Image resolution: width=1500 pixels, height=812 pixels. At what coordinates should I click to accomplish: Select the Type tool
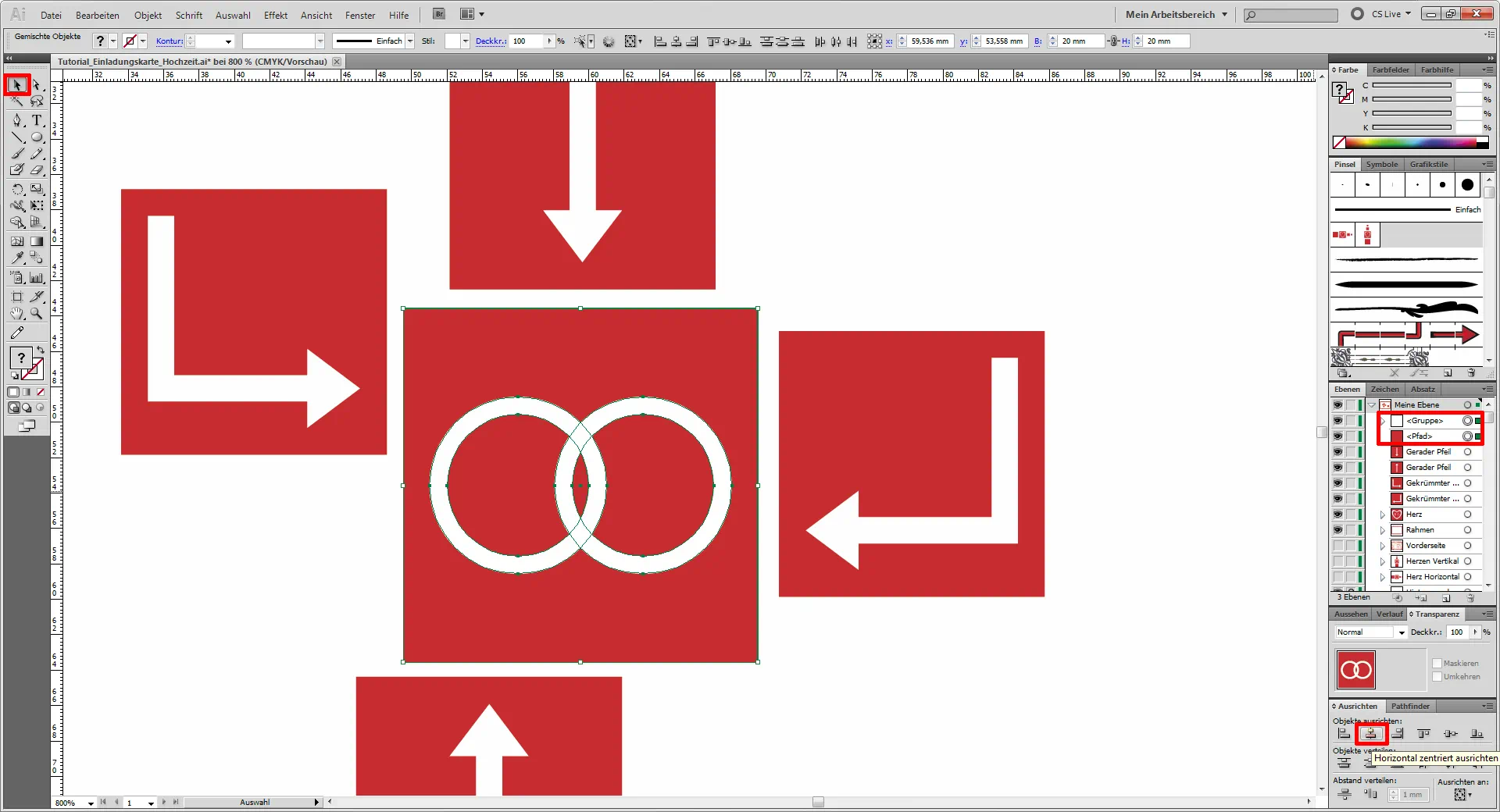[x=37, y=120]
